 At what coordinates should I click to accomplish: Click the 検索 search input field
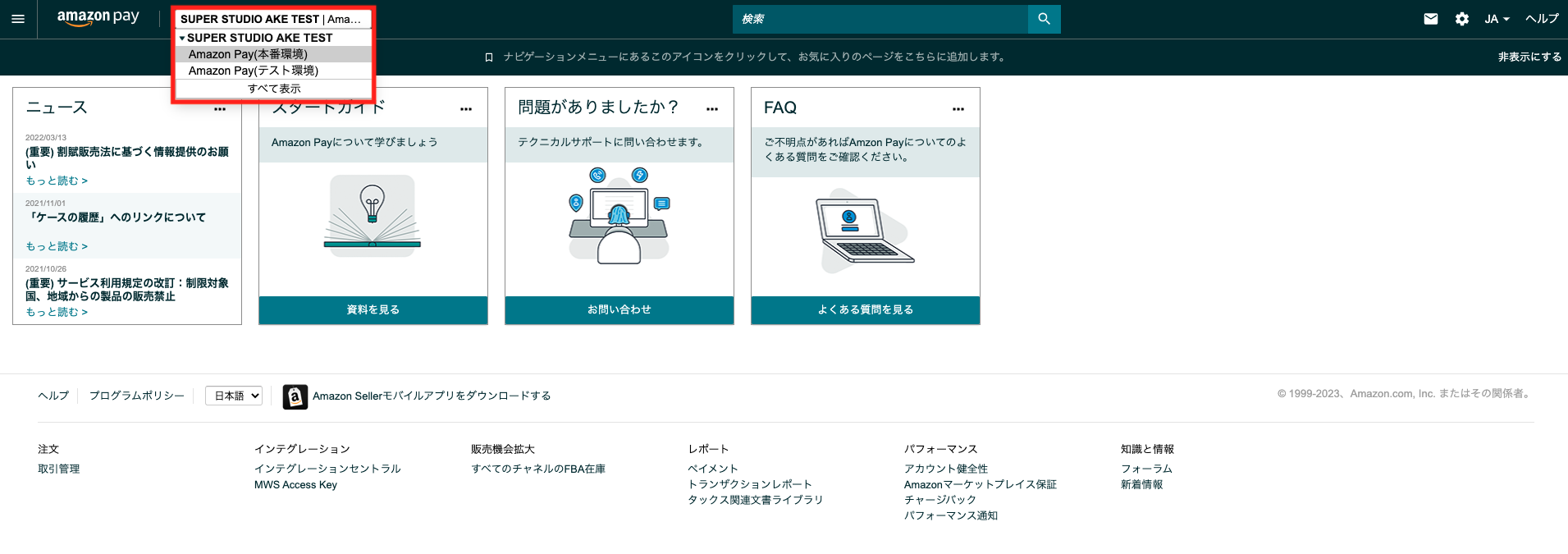[880, 19]
